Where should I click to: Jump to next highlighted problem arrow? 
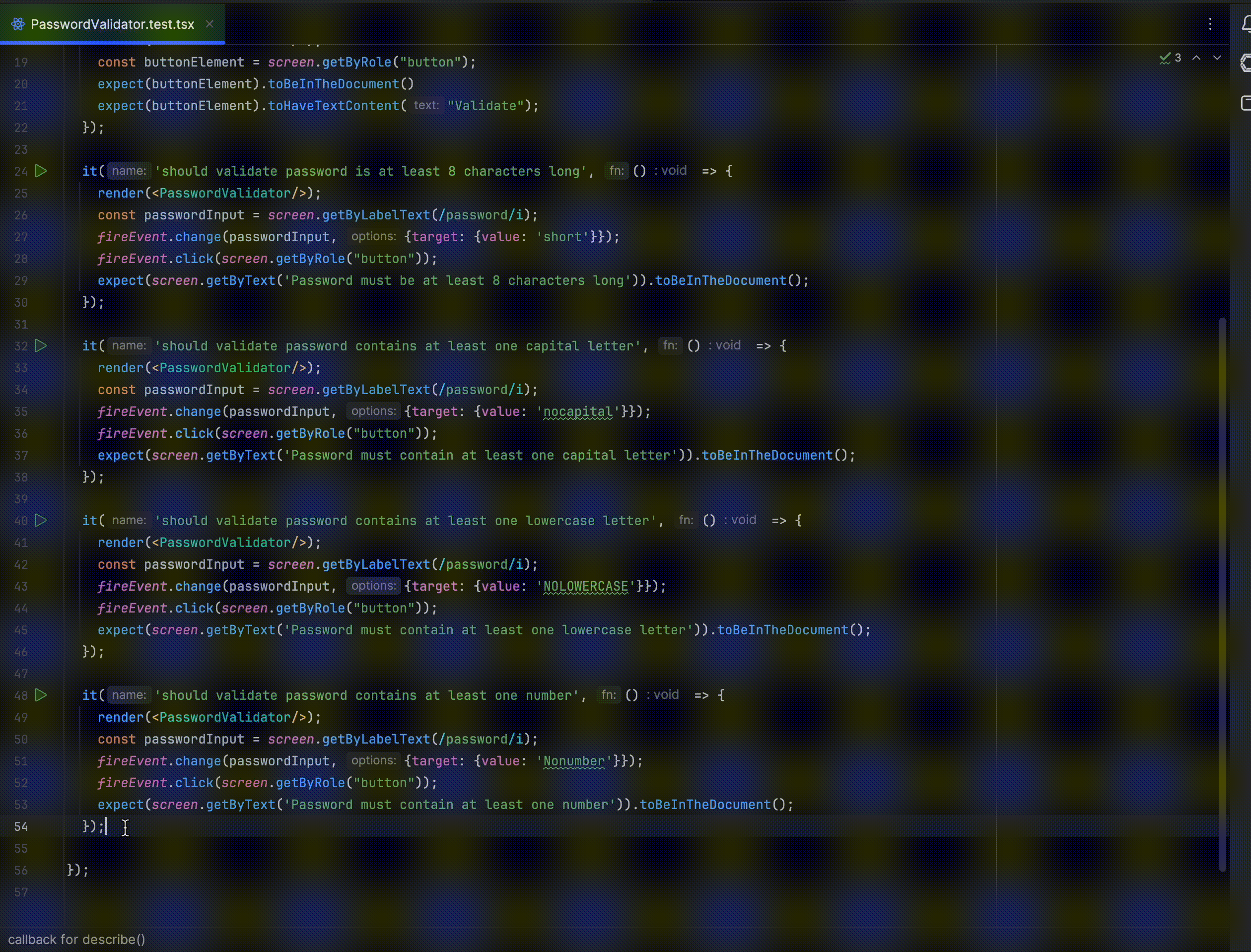[x=1217, y=59]
